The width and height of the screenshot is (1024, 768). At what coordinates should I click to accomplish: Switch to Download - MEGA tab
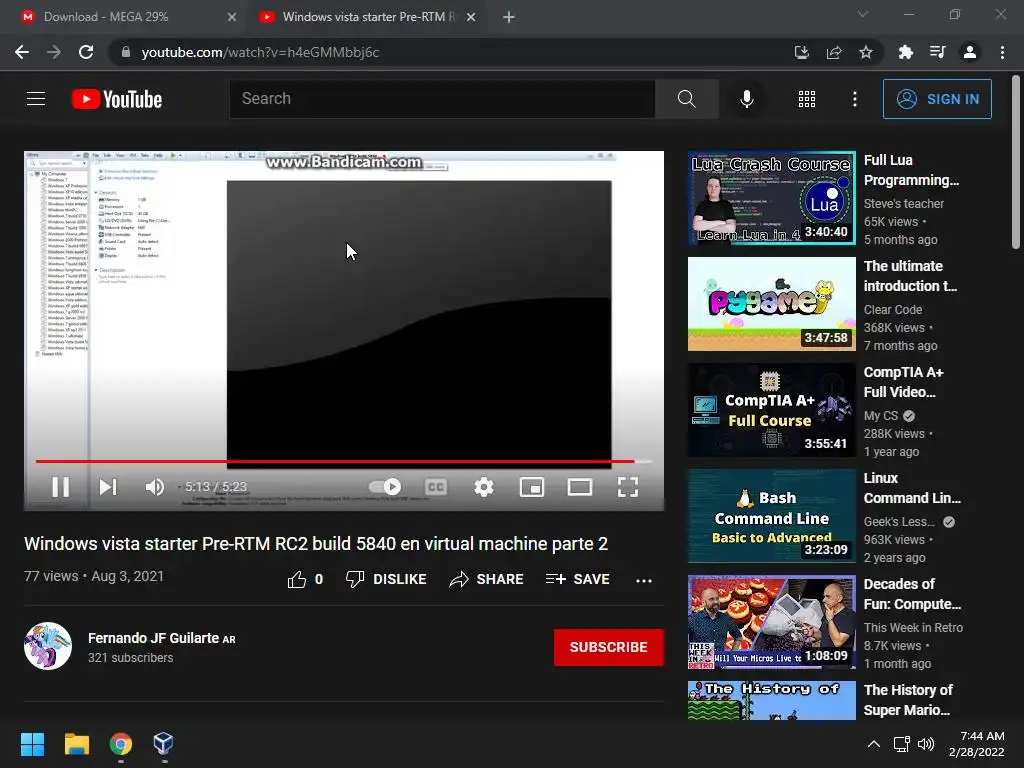(x=124, y=17)
